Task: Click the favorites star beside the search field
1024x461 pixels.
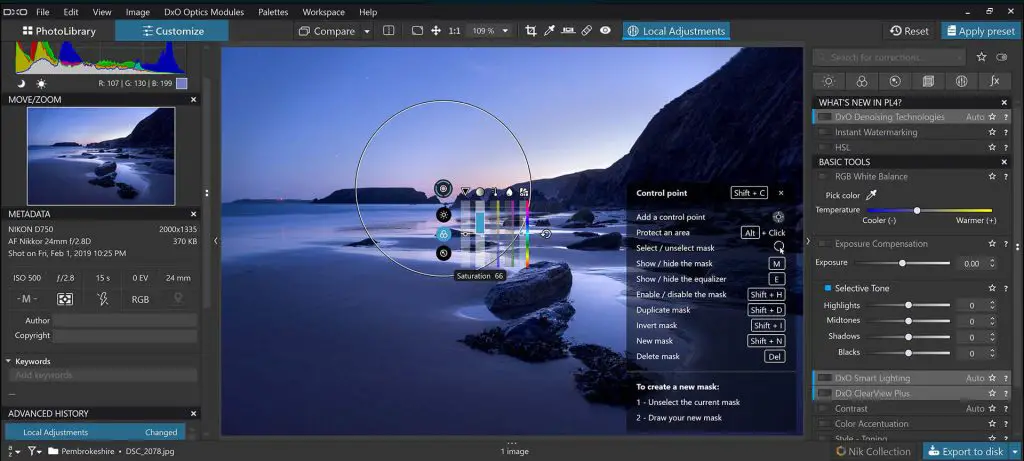Action: click(981, 57)
